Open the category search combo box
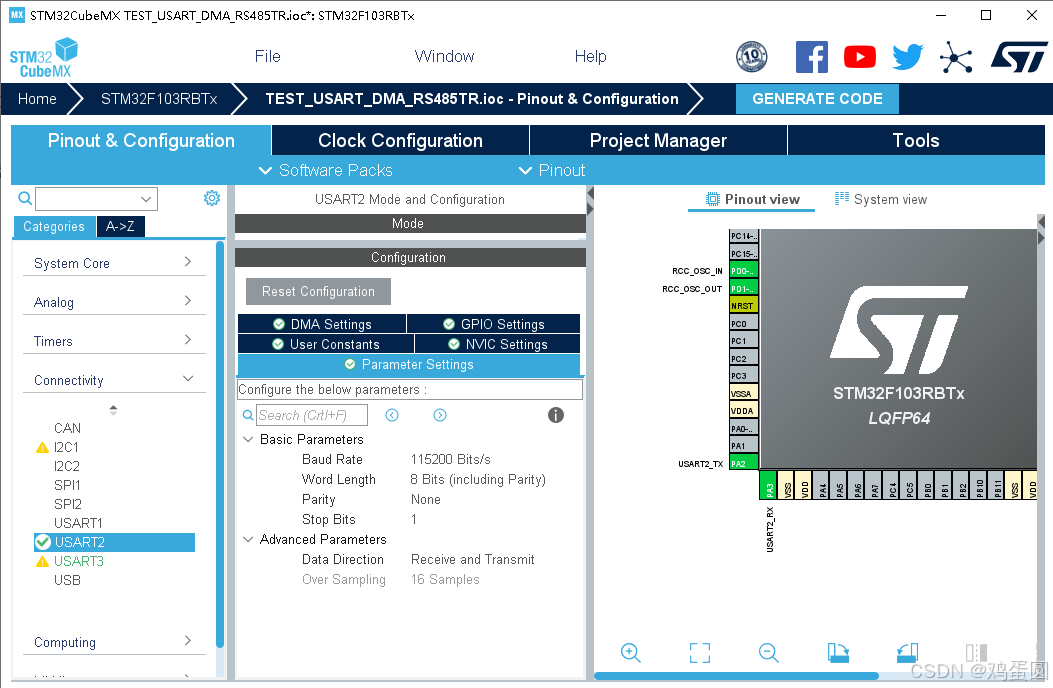 [97, 199]
